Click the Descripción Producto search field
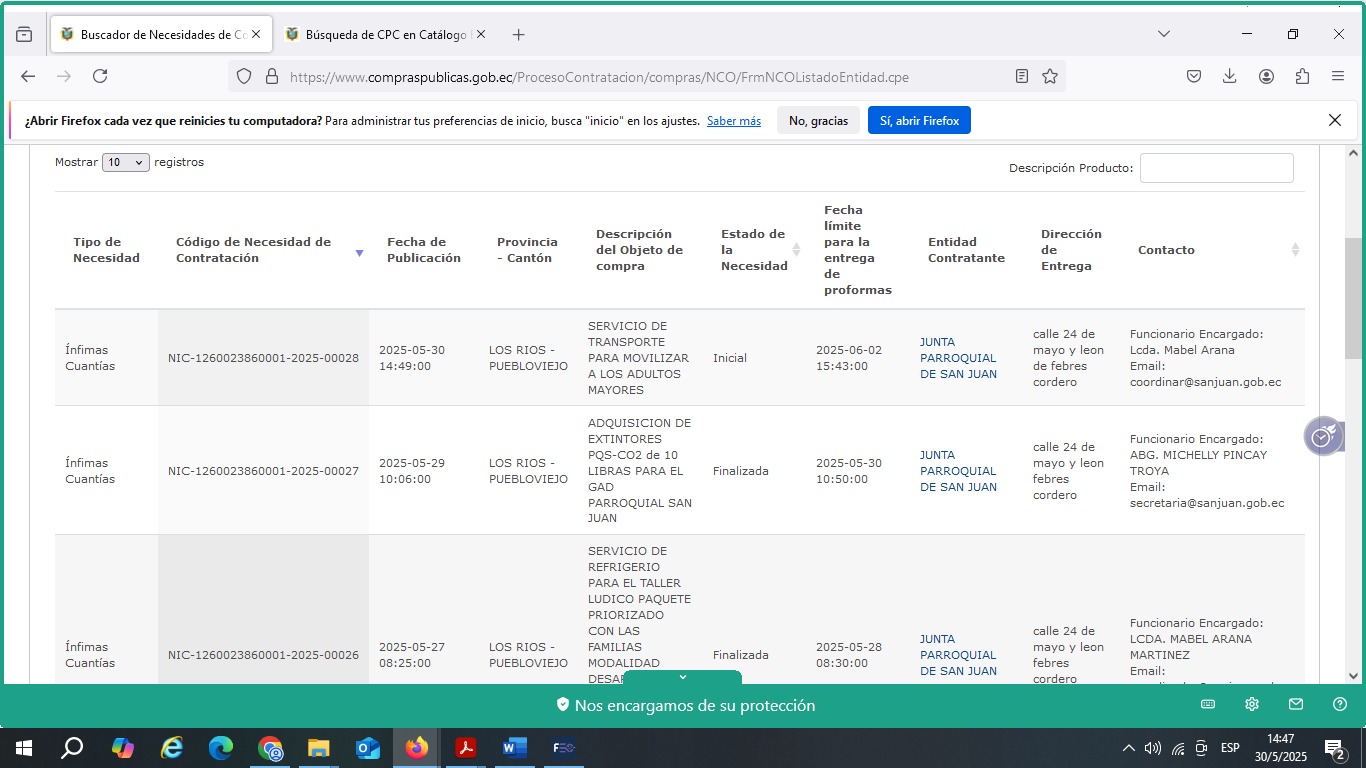1366x768 pixels. [1216, 168]
